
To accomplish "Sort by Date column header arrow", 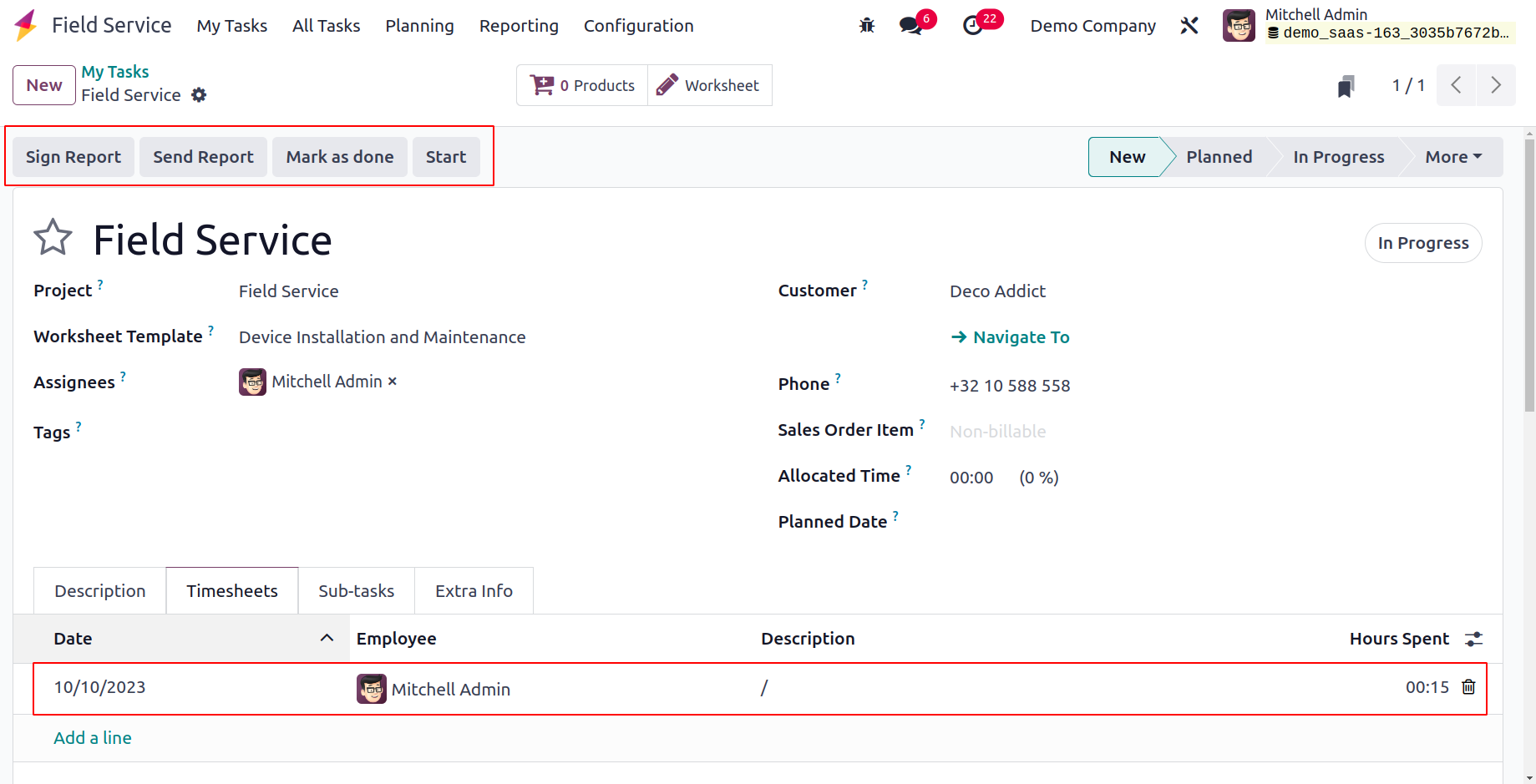I will pyautogui.click(x=327, y=639).
